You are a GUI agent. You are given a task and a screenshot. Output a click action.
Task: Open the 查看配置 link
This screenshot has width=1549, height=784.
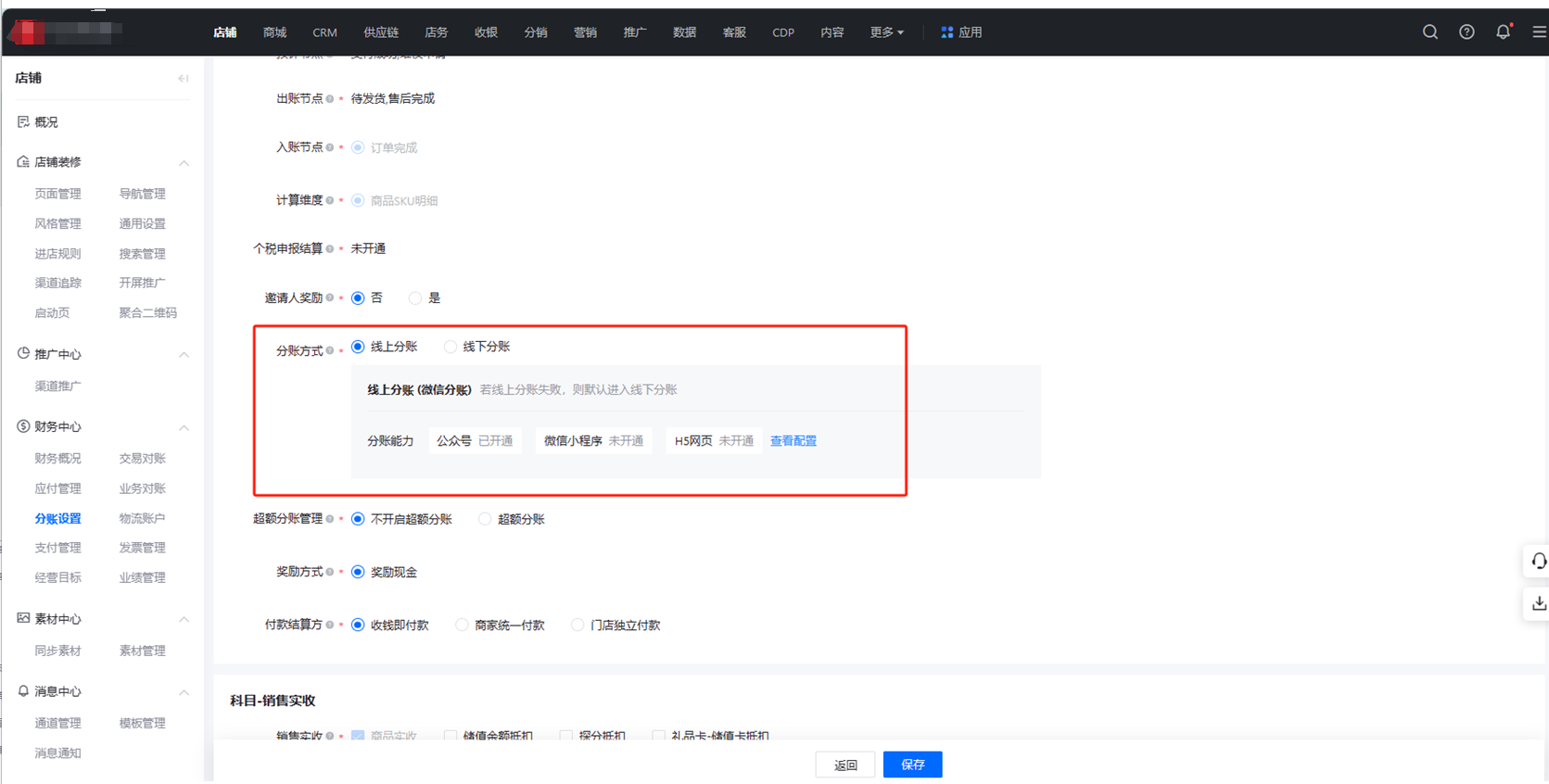[794, 441]
